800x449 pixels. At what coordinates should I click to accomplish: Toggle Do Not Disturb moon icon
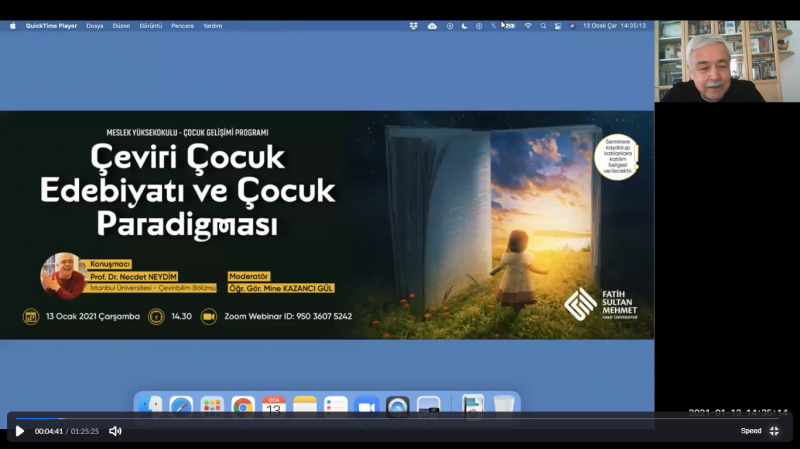coord(464,25)
